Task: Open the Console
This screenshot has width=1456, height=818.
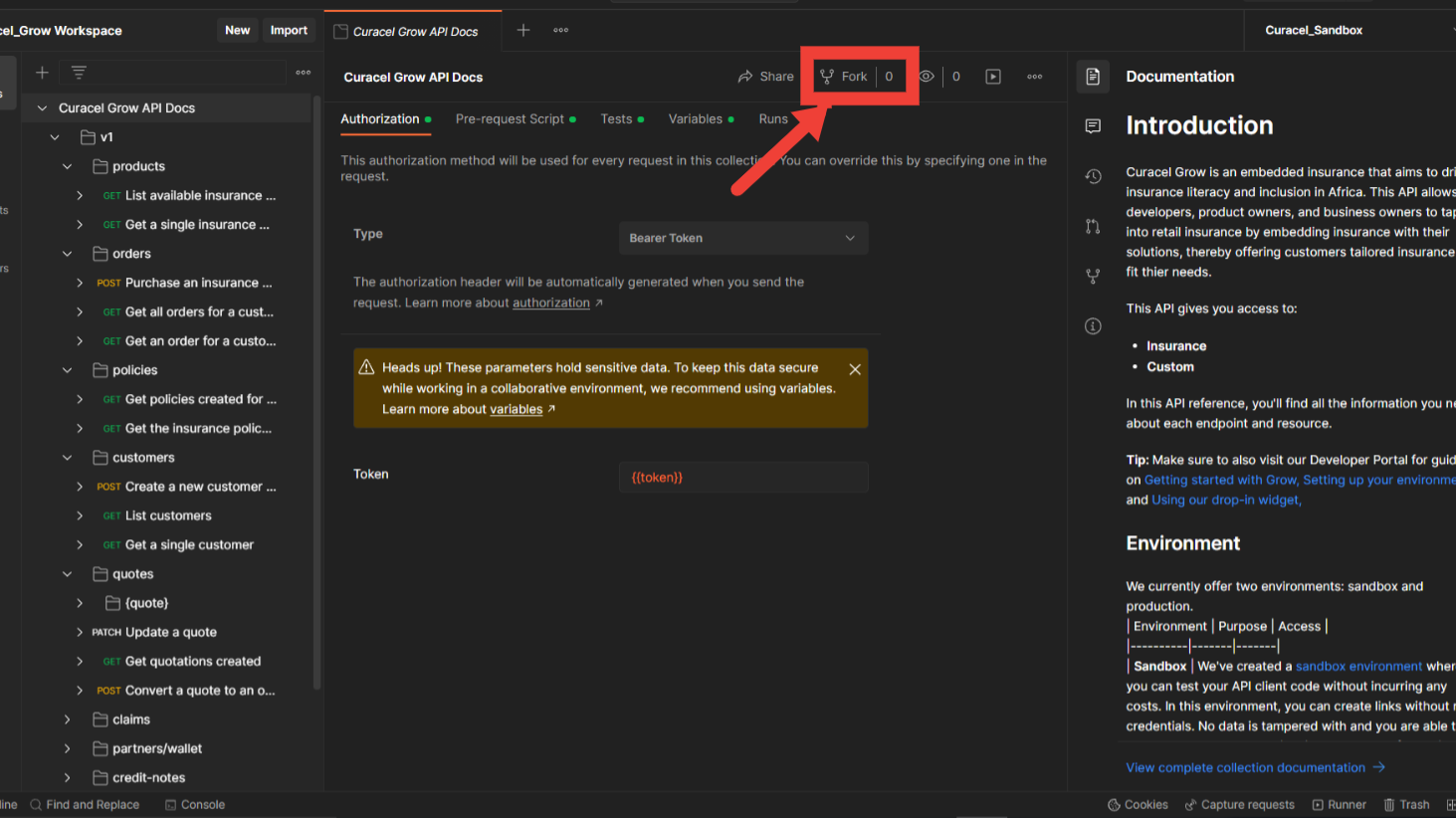Action: [195, 805]
